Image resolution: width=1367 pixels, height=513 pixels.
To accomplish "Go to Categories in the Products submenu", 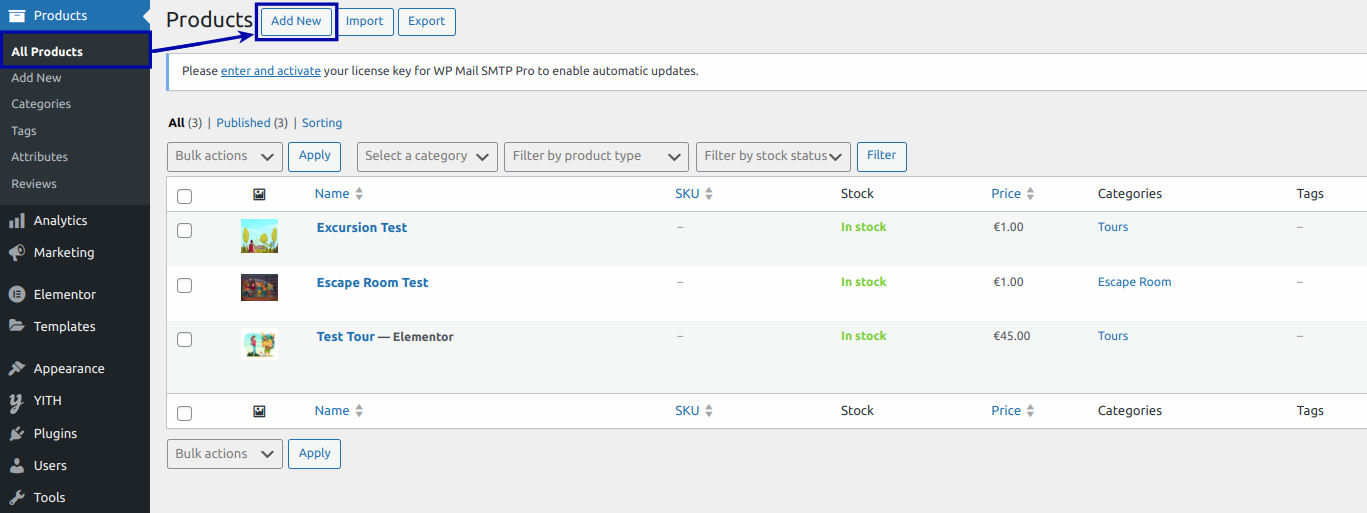I will [x=41, y=104].
